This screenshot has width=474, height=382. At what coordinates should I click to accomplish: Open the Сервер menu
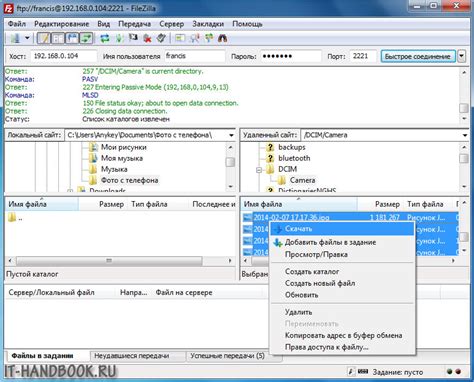click(x=172, y=24)
